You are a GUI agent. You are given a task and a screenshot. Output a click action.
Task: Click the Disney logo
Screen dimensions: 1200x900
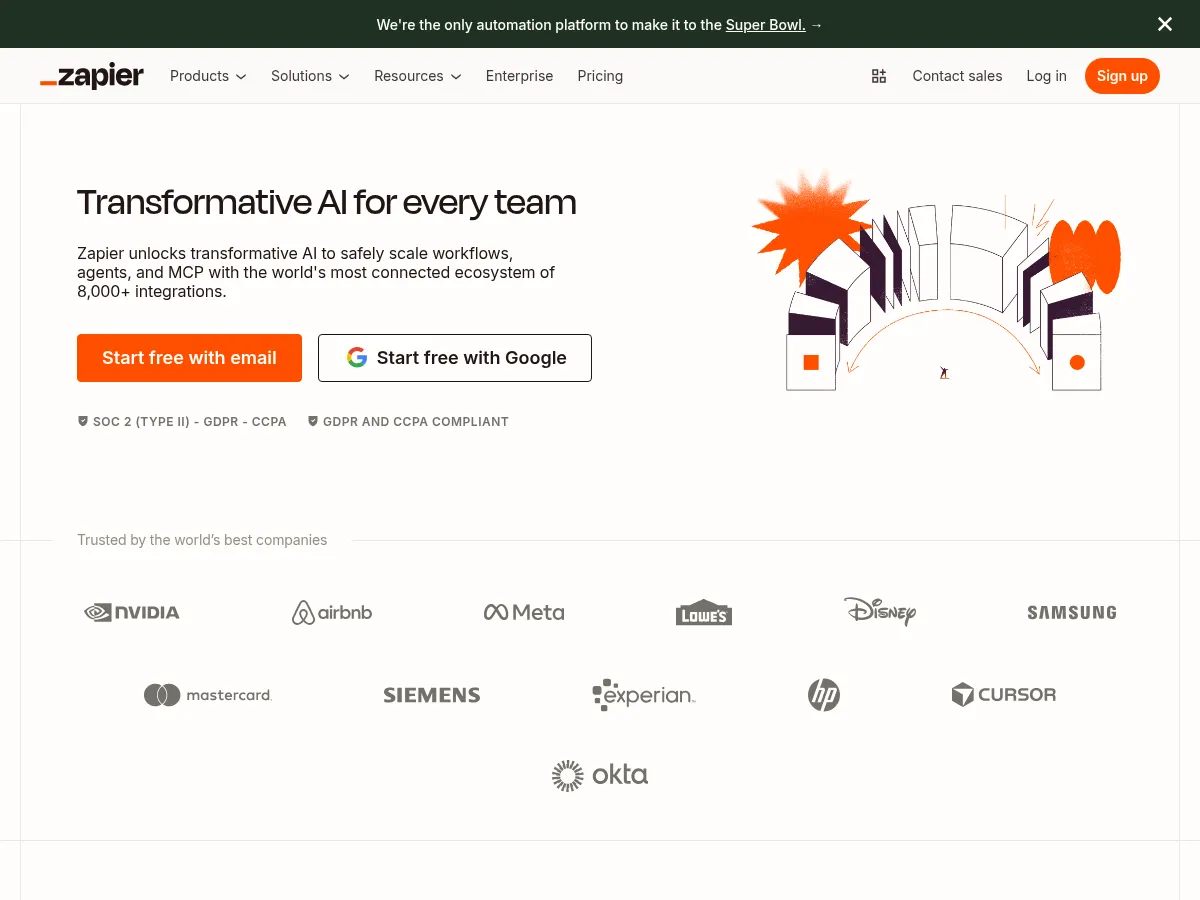pyautogui.click(x=880, y=612)
